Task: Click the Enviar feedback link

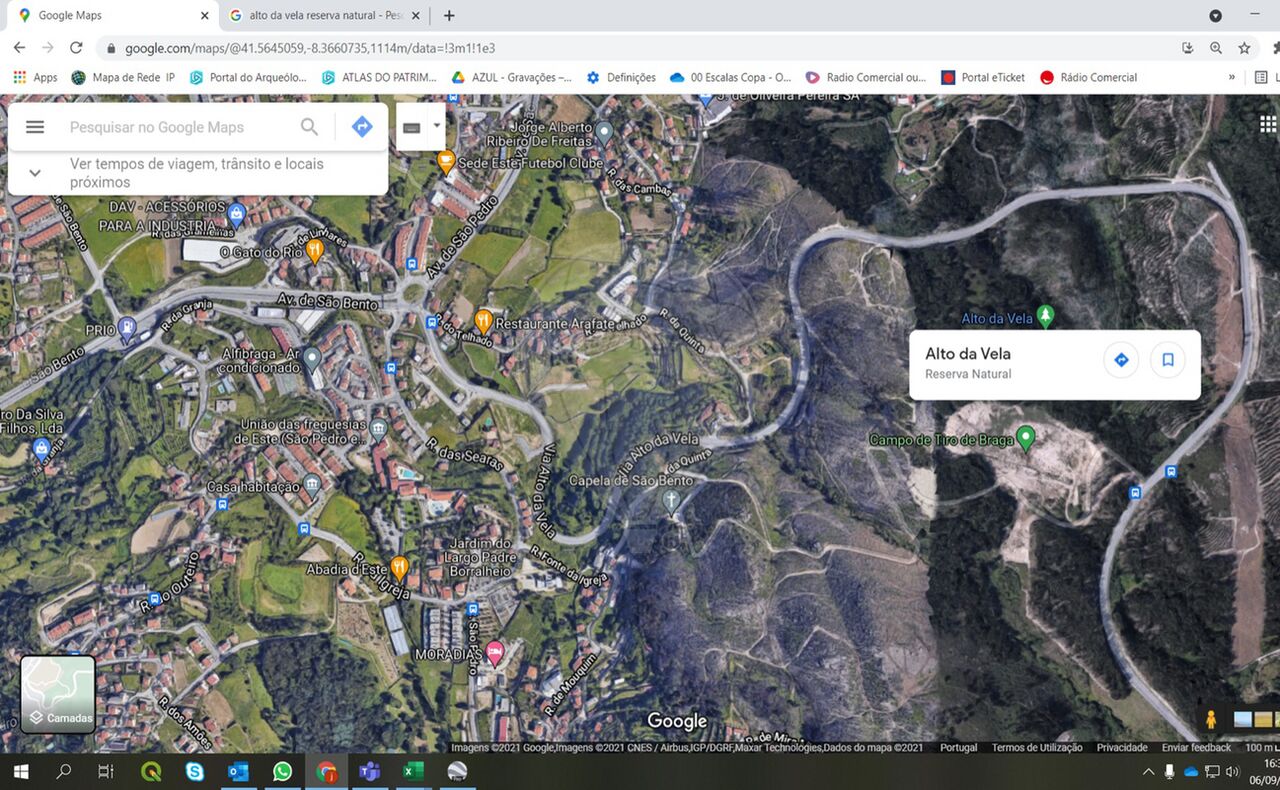Action: click(1196, 747)
